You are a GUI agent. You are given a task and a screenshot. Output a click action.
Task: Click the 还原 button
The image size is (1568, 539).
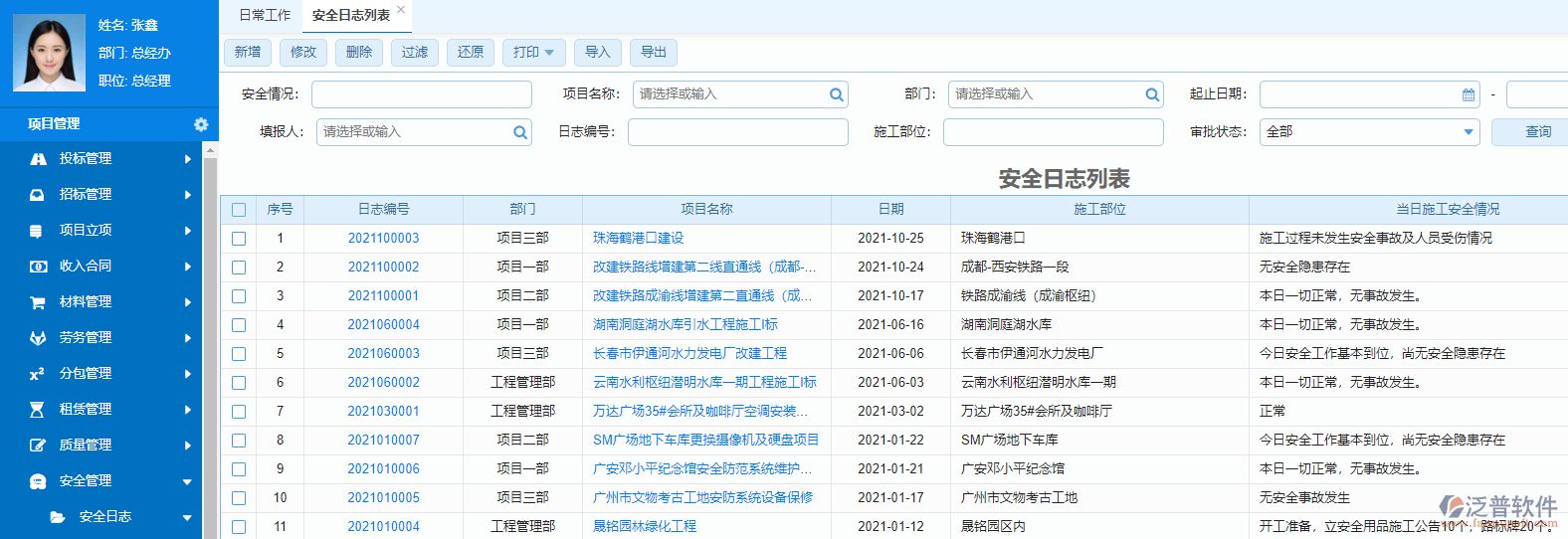[471, 52]
